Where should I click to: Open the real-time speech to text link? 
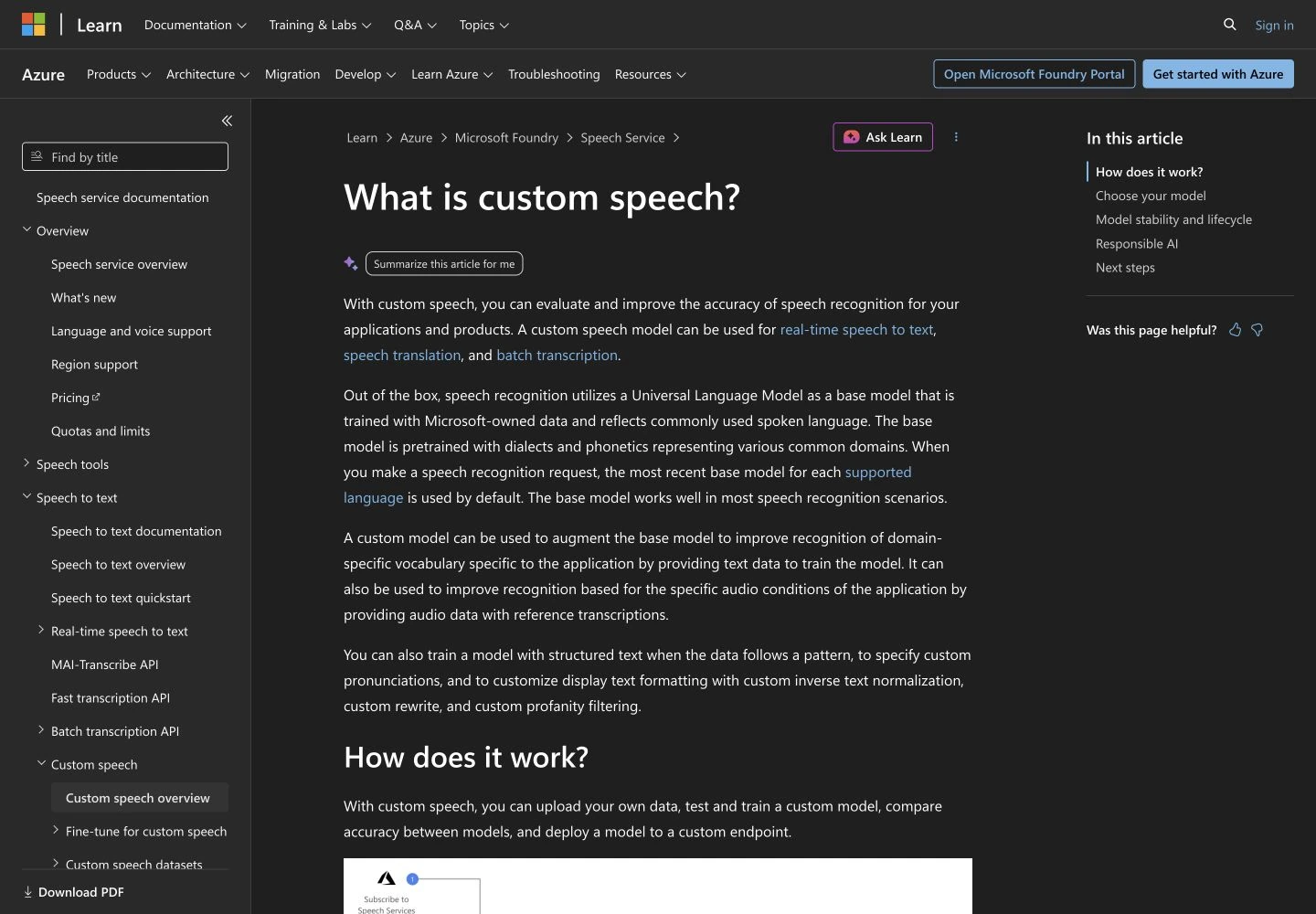[856, 329]
